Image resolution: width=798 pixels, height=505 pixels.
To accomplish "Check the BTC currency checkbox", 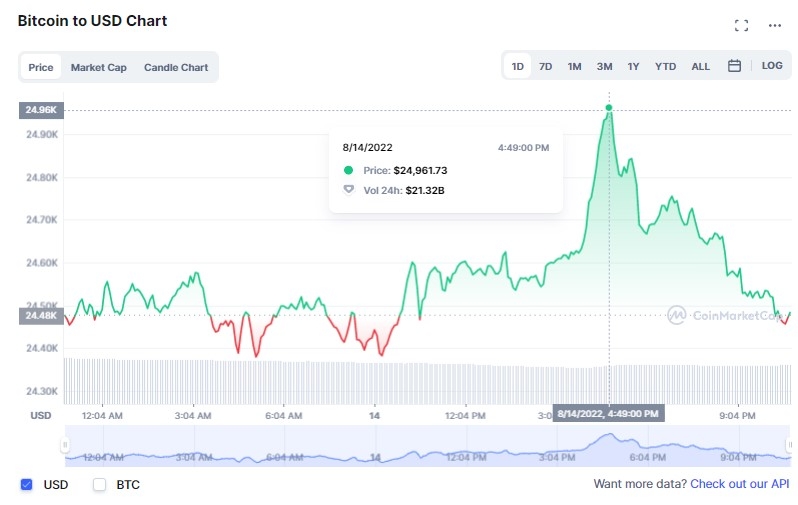I will (99, 485).
